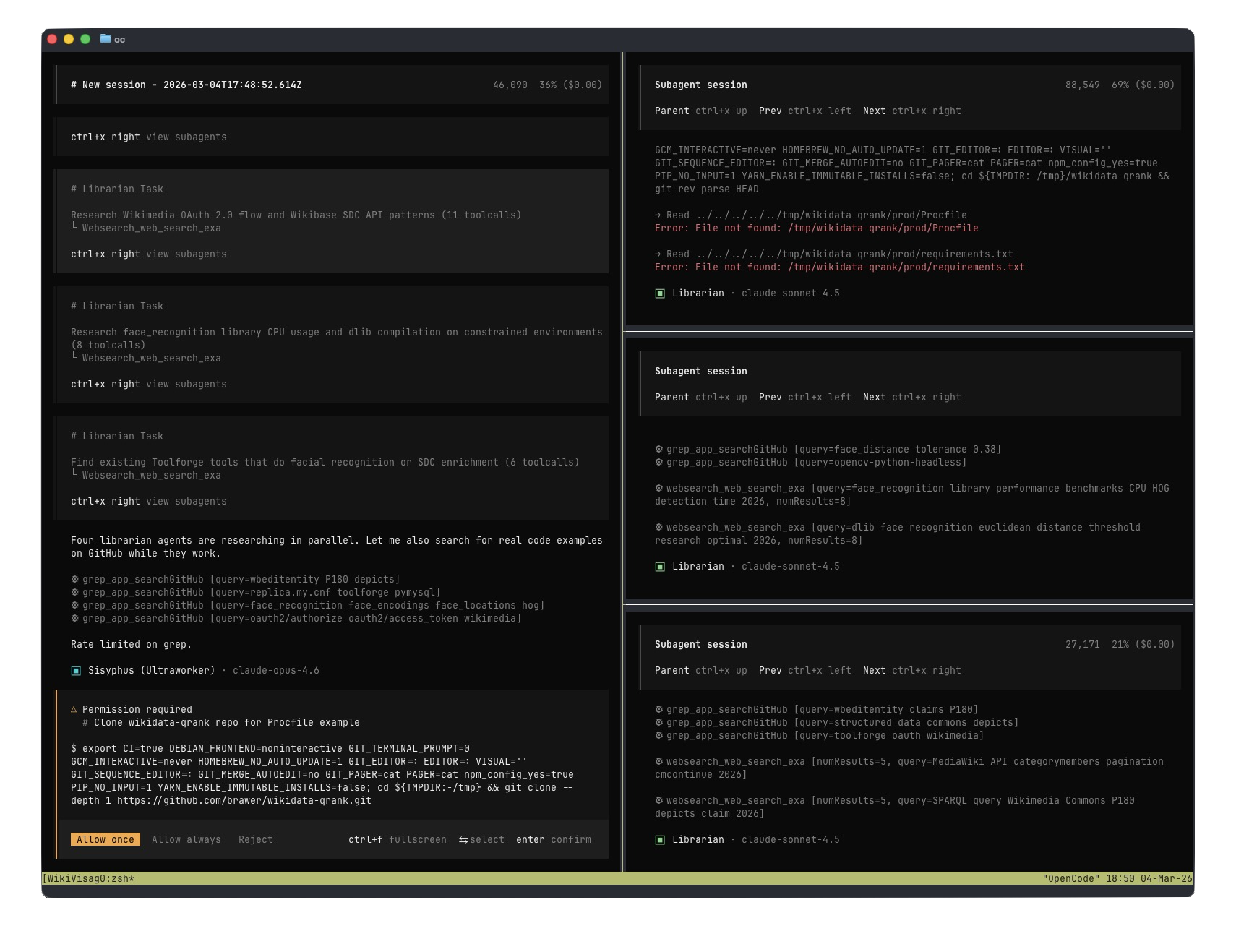Click the gear icon on the toolforge oauth wikimedia query
1236x952 pixels.
coord(658,734)
